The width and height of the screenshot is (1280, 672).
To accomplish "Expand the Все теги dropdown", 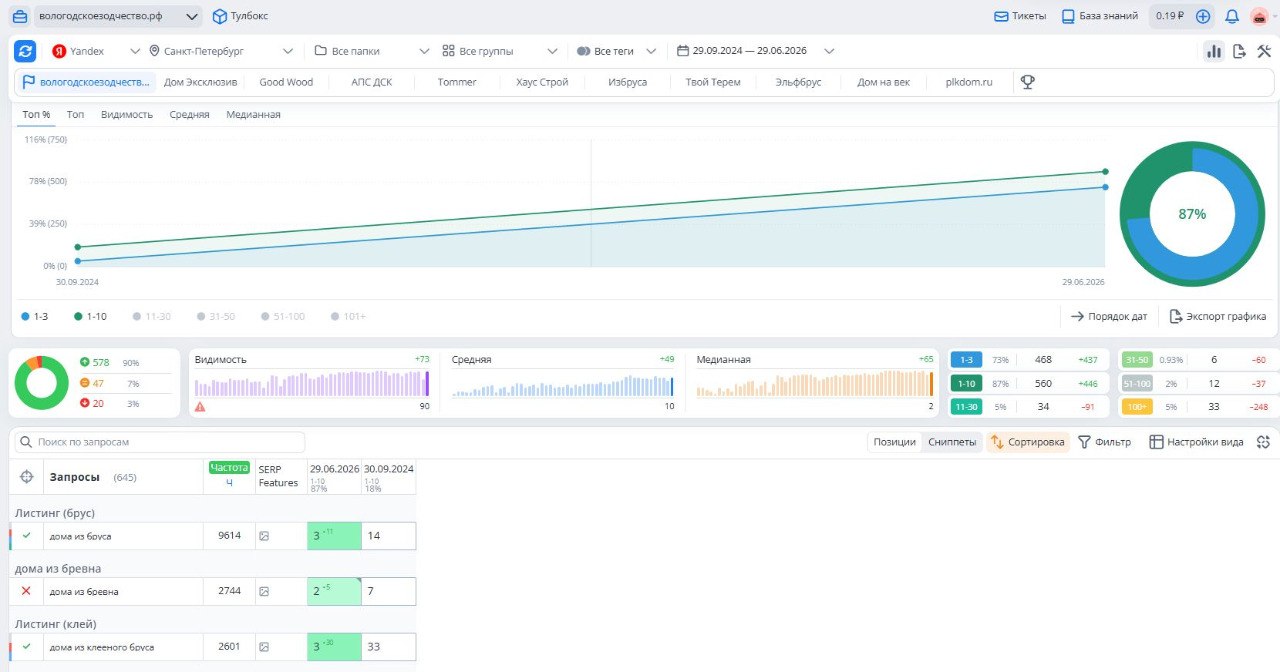I will click(x=617, y=51).
